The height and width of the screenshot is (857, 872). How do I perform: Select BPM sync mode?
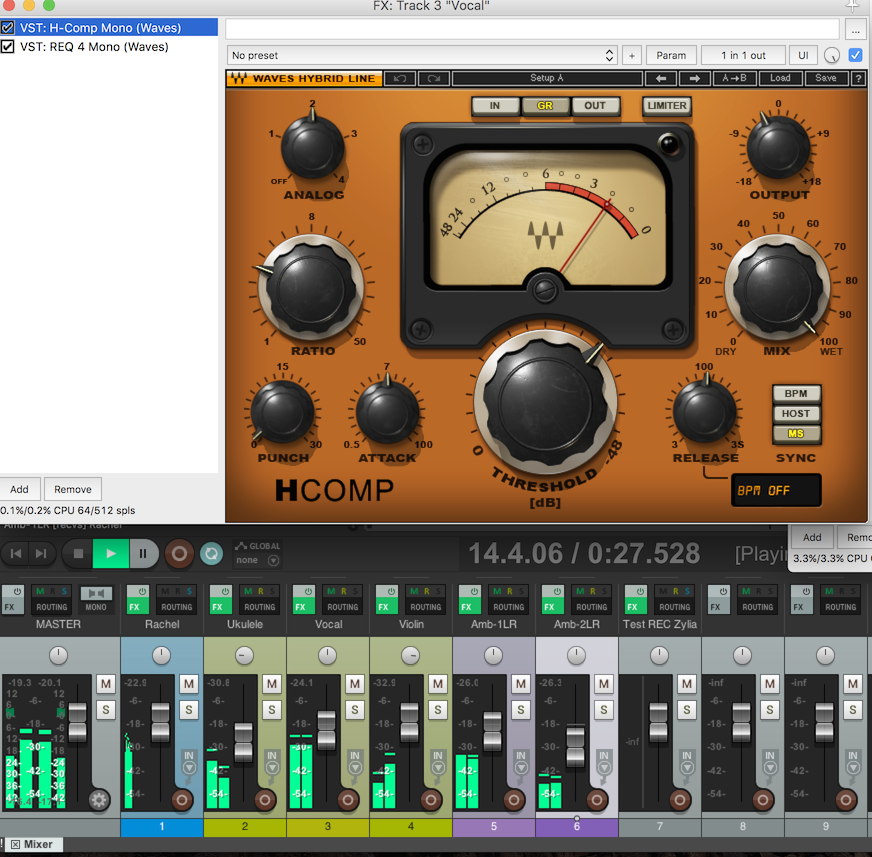[796, 393]
